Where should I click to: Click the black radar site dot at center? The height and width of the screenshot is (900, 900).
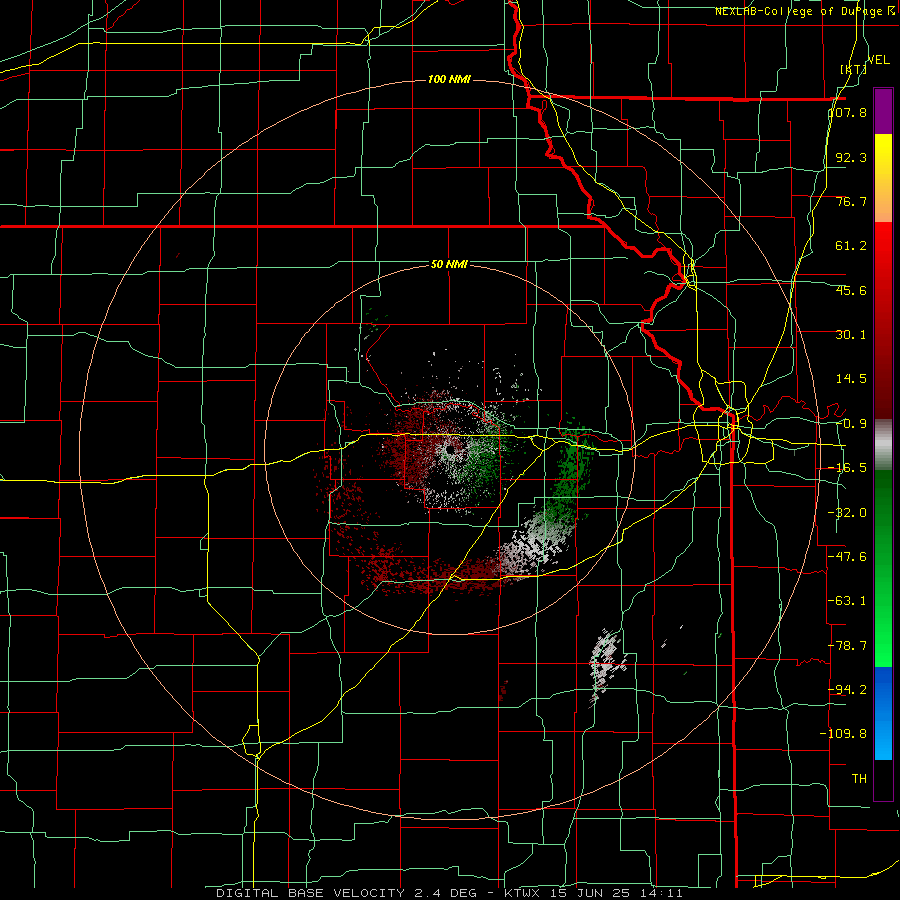pos(450,449)
